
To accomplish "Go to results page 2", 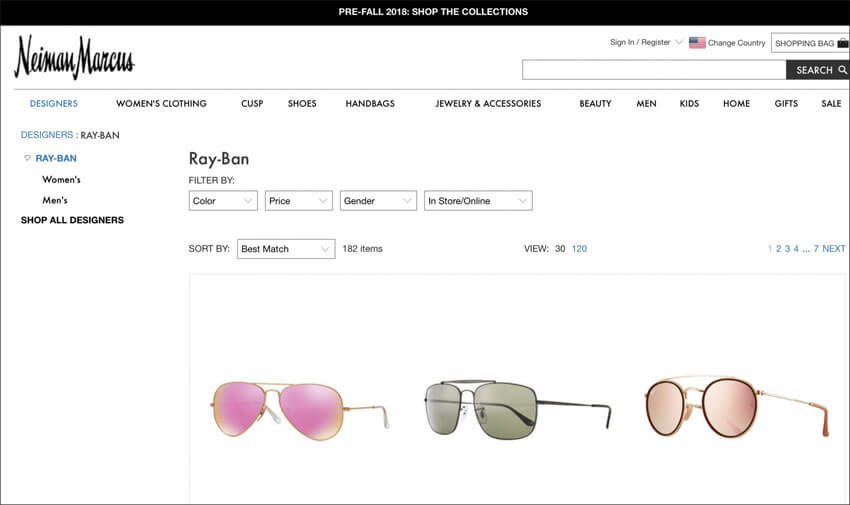I will [778, 249].
